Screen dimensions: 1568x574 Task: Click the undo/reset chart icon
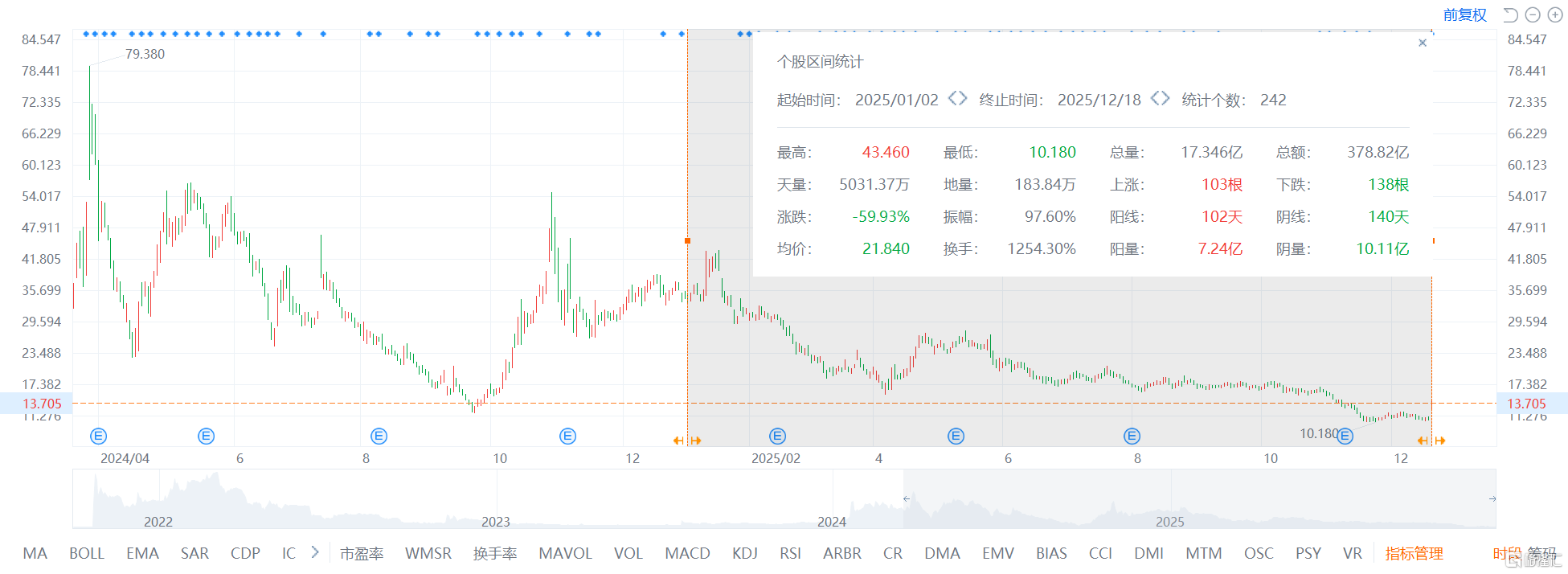pos(1510,15)
